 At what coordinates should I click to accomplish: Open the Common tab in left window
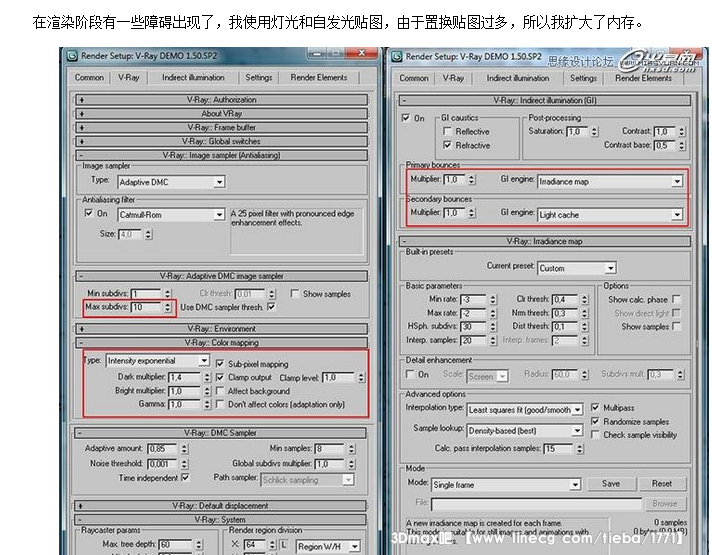pyautogui.click(x=89, y=78)
